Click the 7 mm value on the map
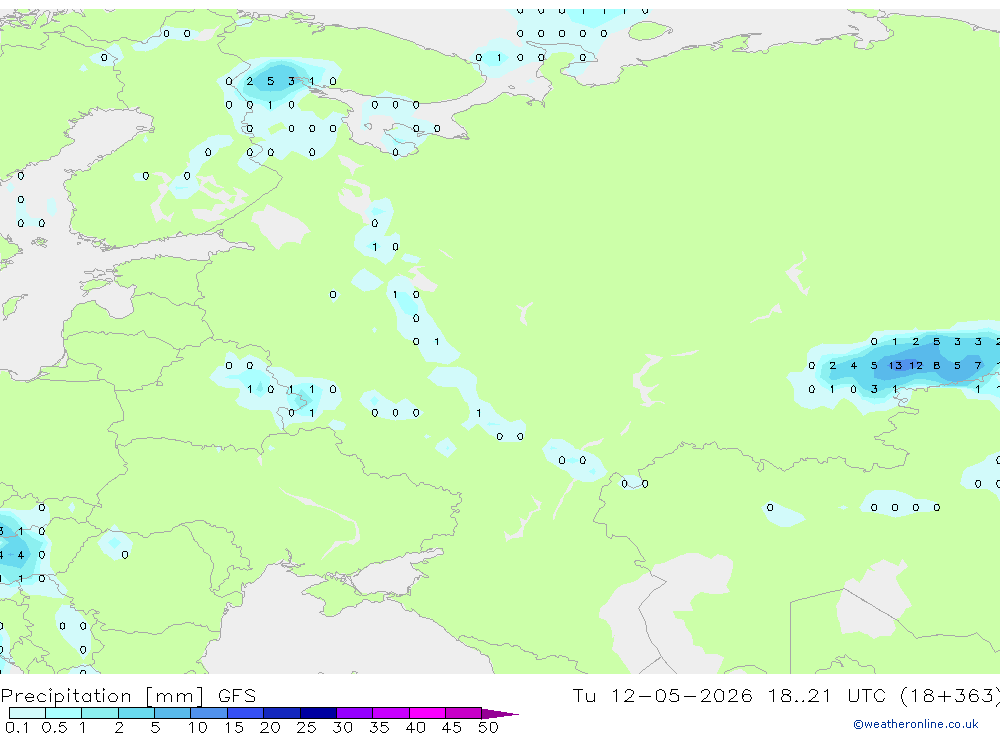The height and width of the screenshot is (733, 1000). pyautogui.click(x=978, y=366)
